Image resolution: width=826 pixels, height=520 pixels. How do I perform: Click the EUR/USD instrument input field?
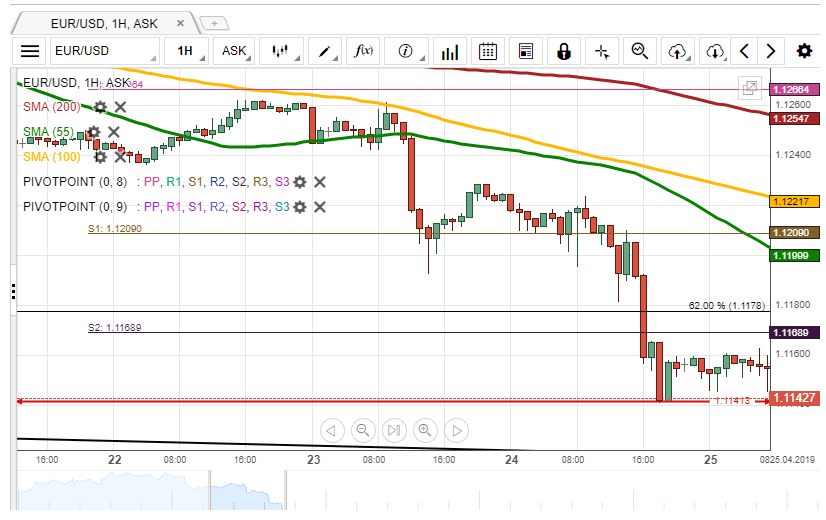point(105,51)
